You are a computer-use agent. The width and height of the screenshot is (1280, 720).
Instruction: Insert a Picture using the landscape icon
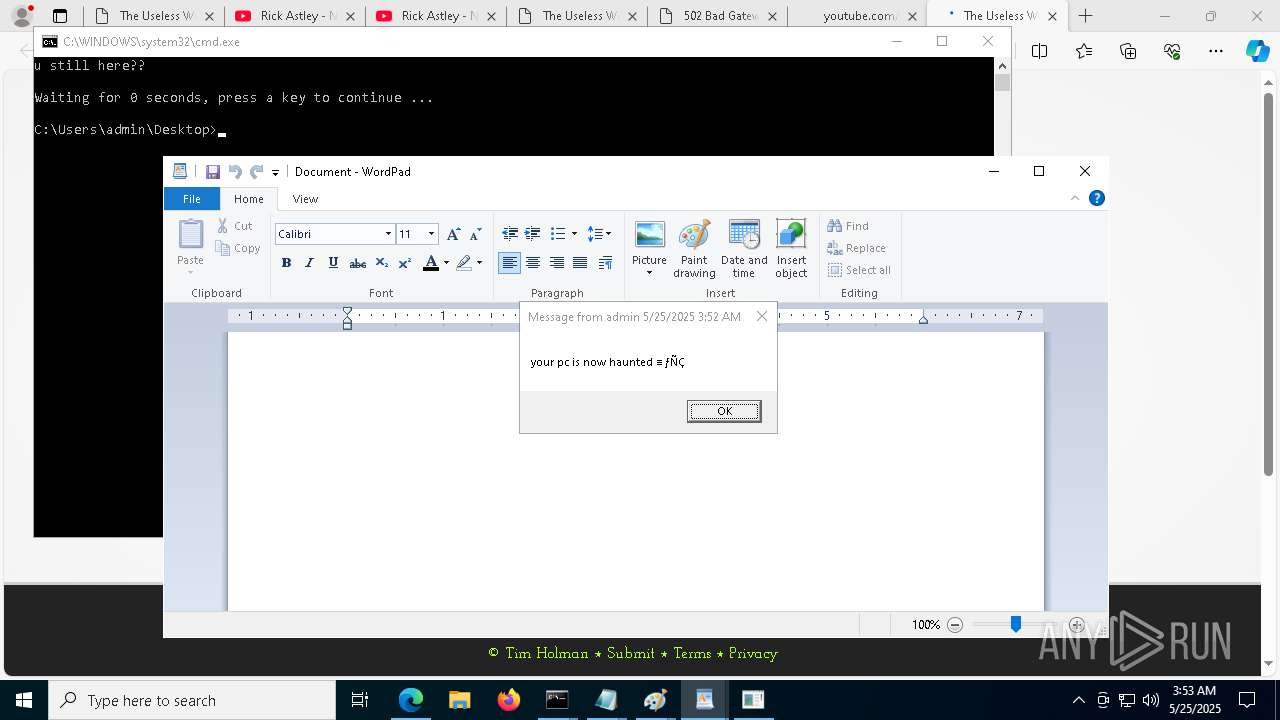click(650, 234)
